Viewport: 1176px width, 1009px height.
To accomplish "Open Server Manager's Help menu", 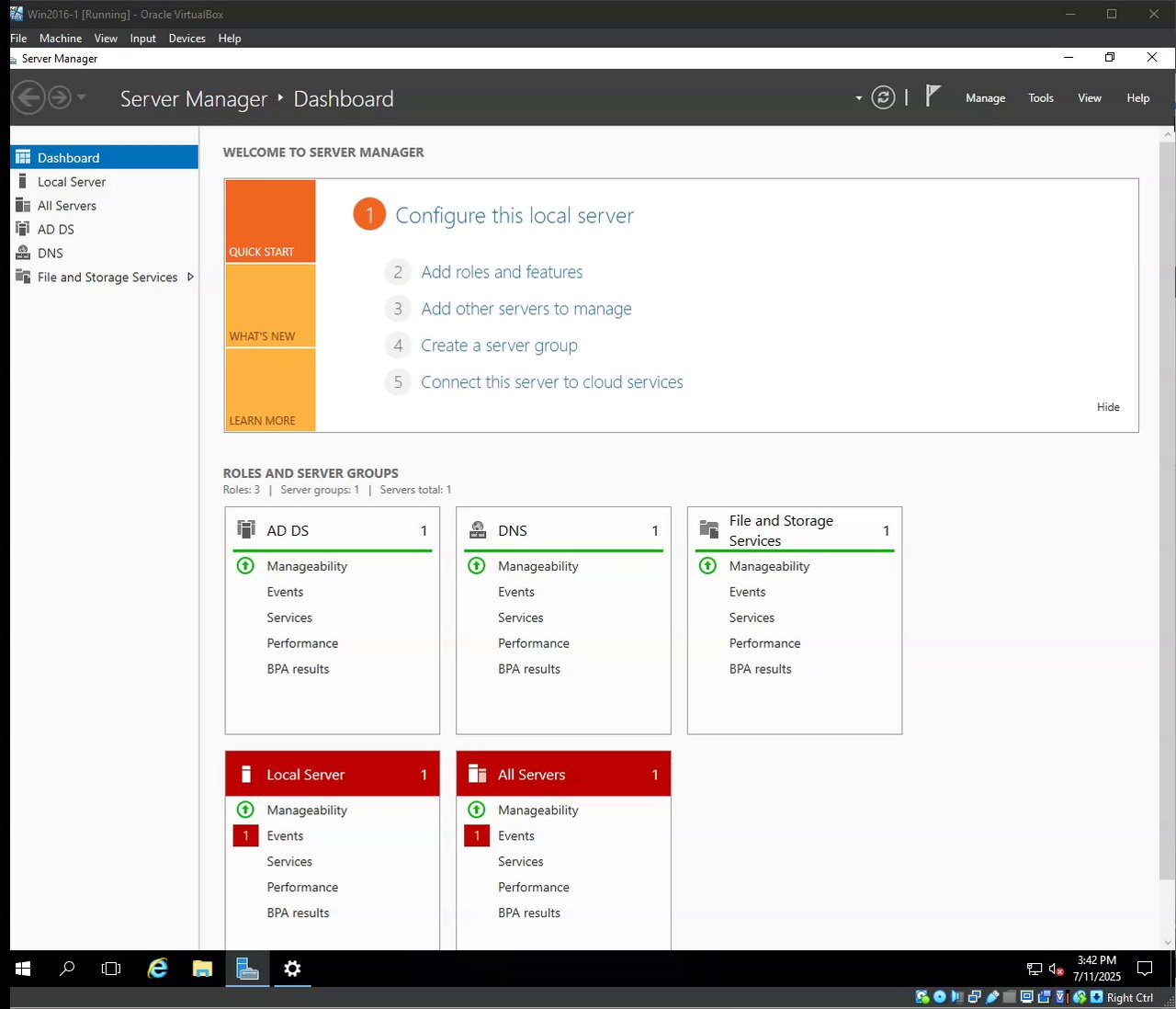I will coord(1138,97).
